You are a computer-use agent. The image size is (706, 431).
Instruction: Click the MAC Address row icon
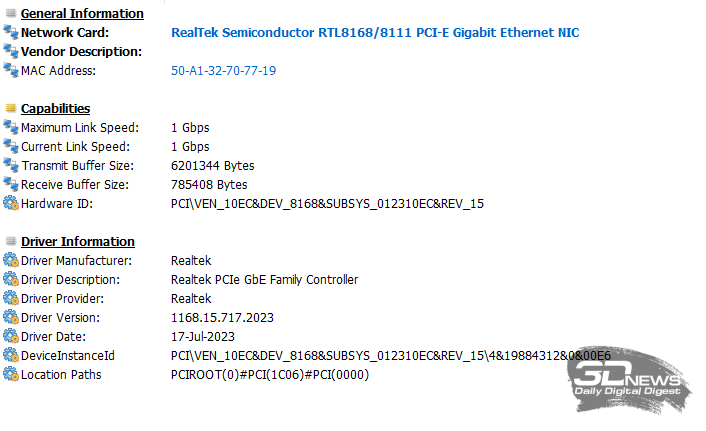[11, 71]
